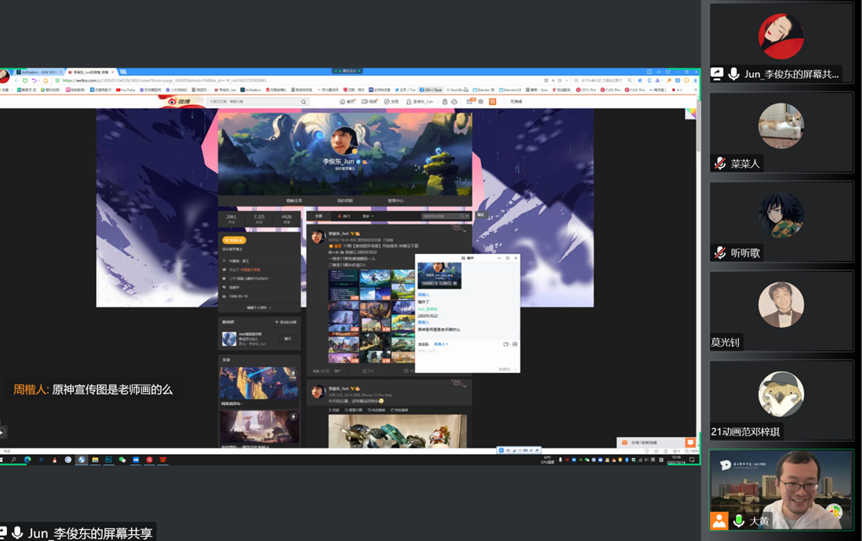Click the 莫光钊 participant avatar
The width and height of the screenshot is (863, 541).
[780, 304]
